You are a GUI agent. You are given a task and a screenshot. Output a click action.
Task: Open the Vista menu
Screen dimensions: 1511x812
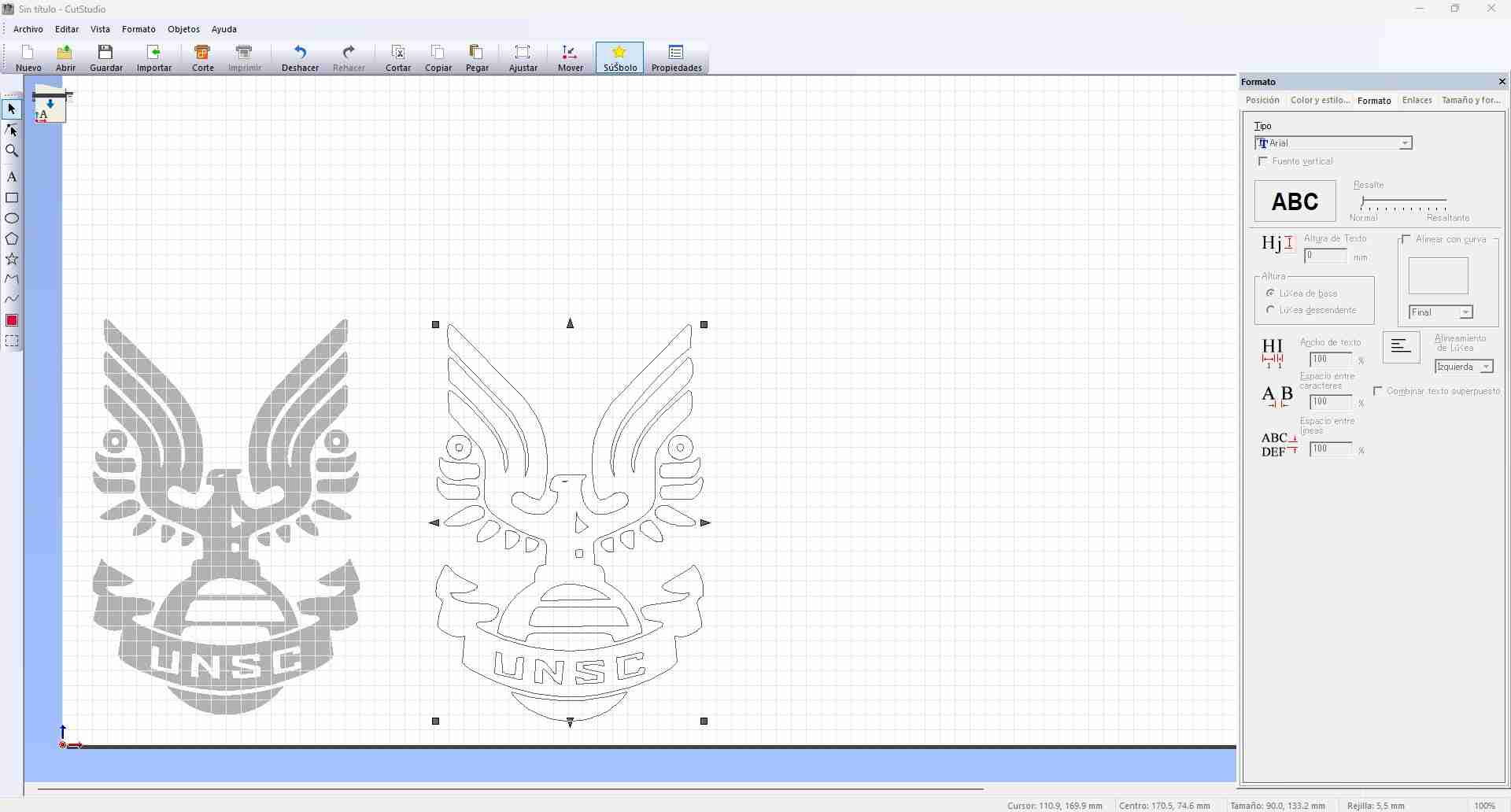pyautogui.click(x=100, y=29)
